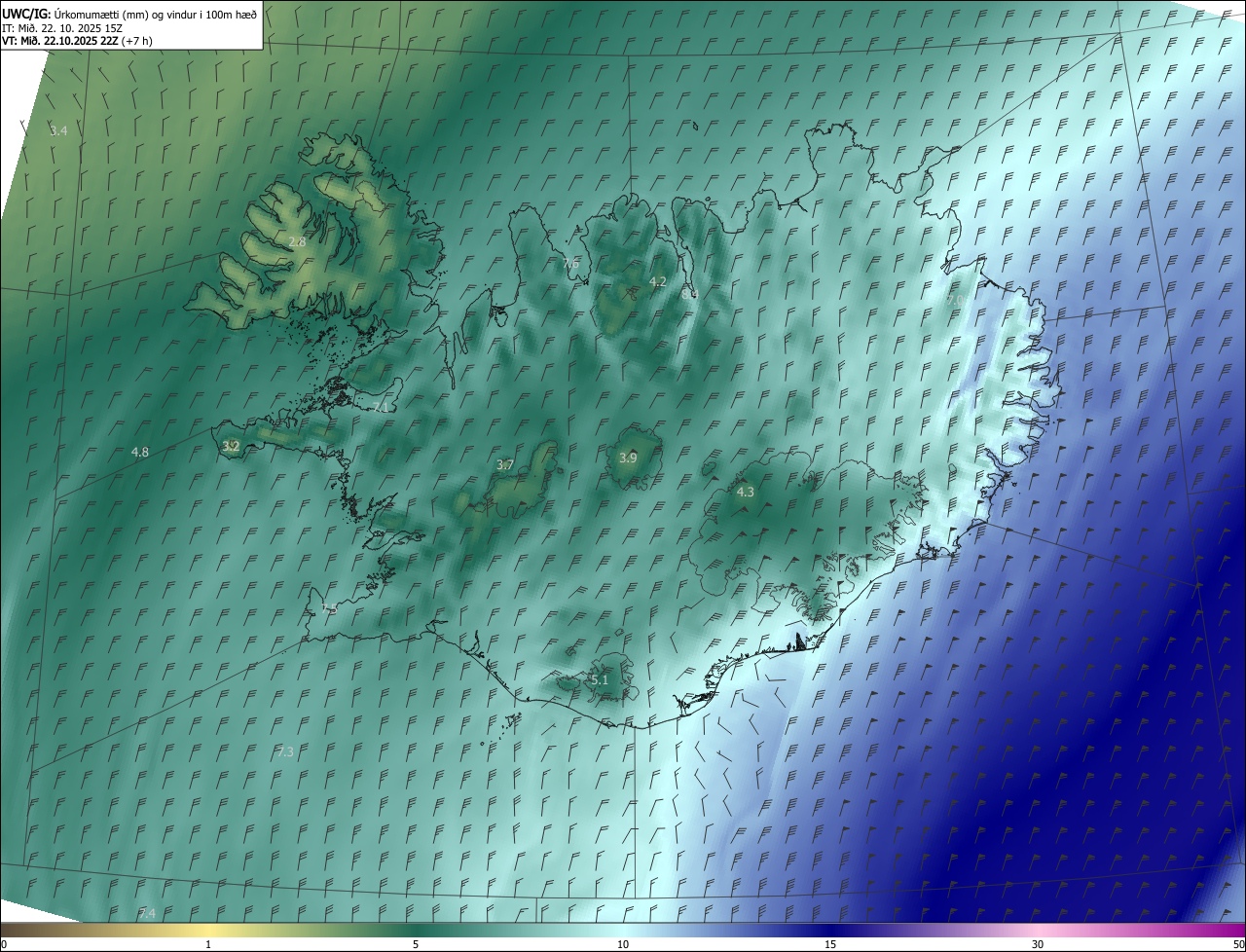Click the 7.0 value in the east

956,300
